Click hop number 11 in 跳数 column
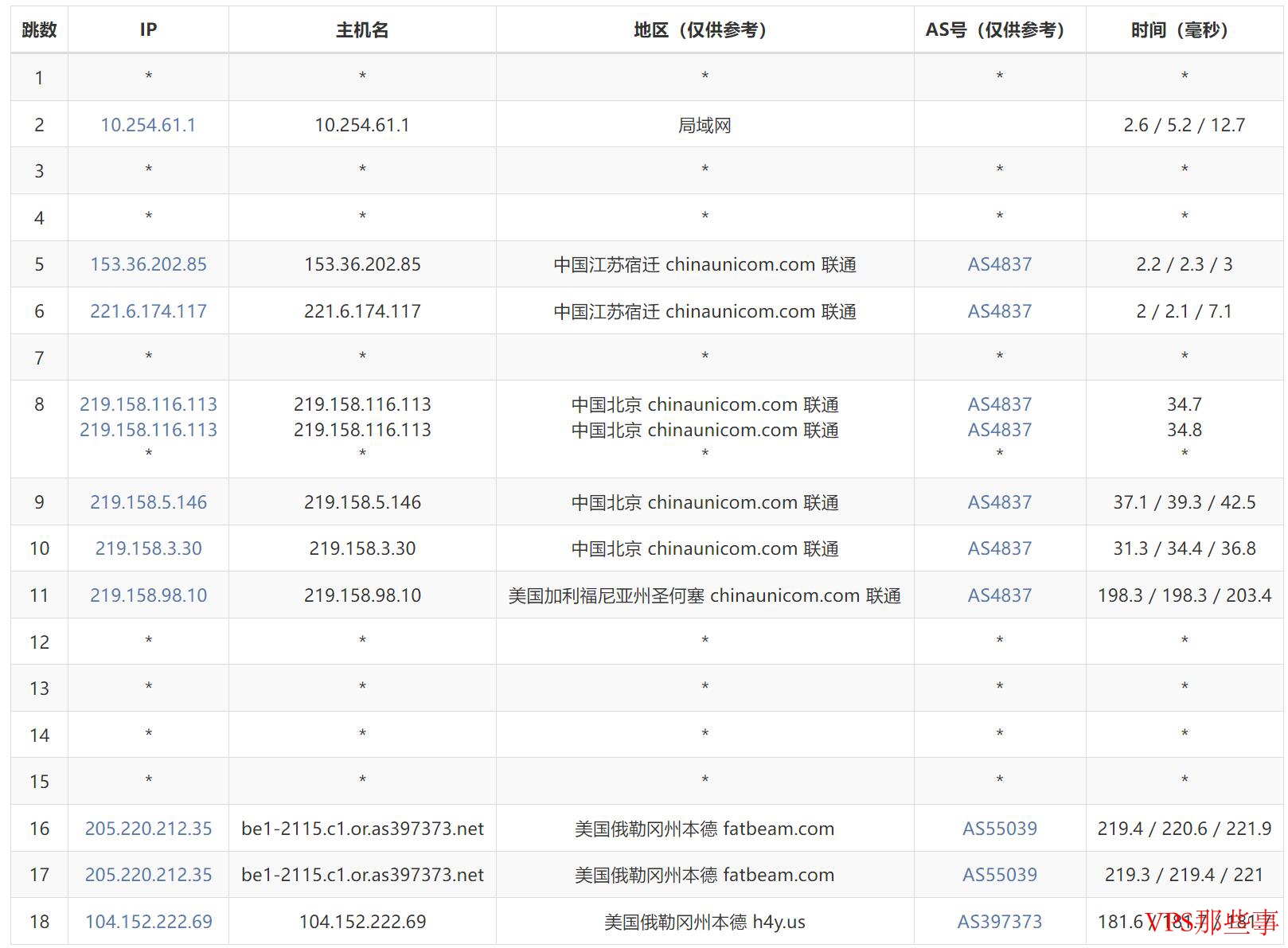 tap(39, 595)
